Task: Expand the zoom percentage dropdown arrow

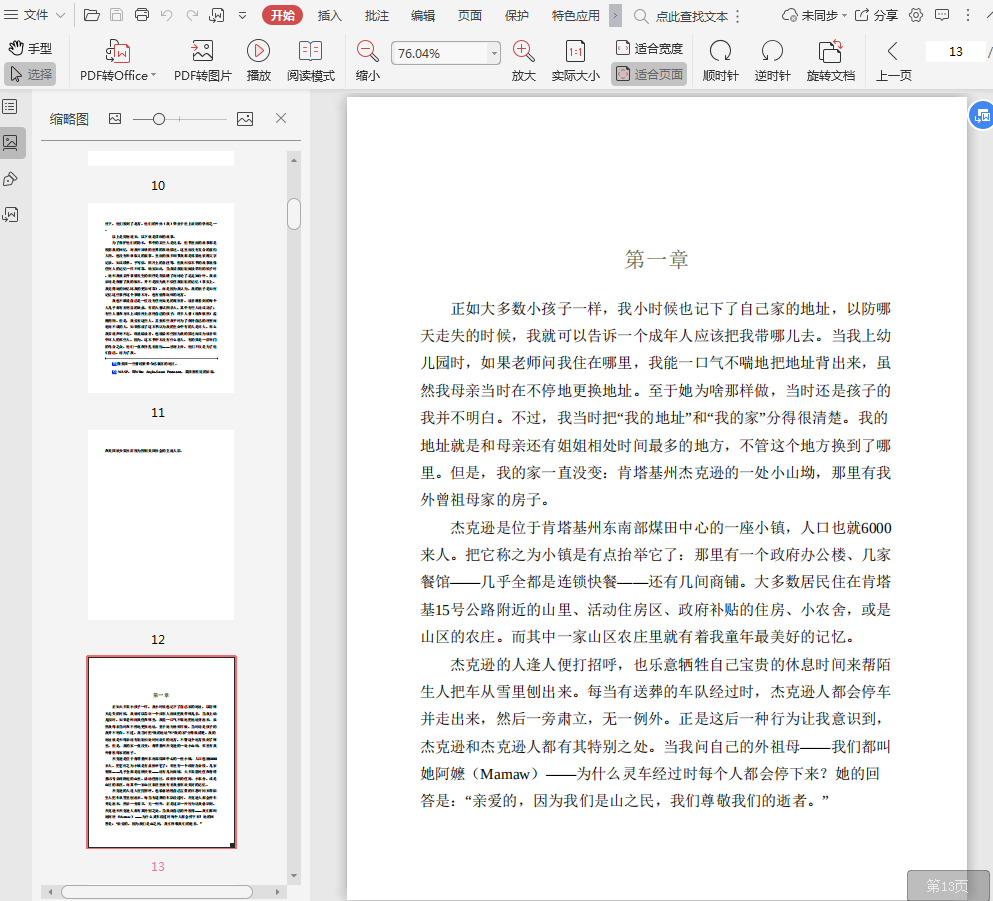Action: (494, 53)
